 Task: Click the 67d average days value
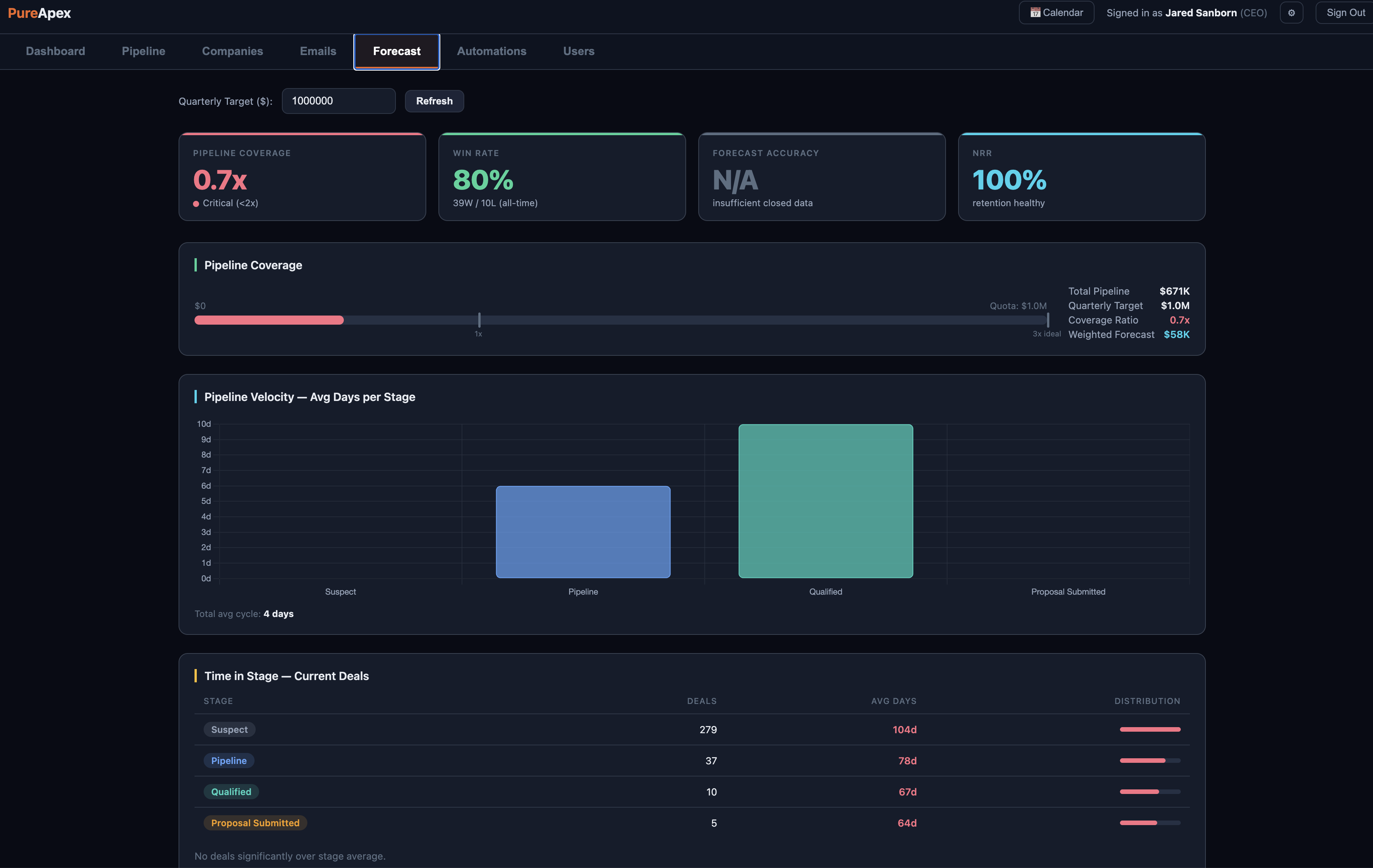[907, 792]
